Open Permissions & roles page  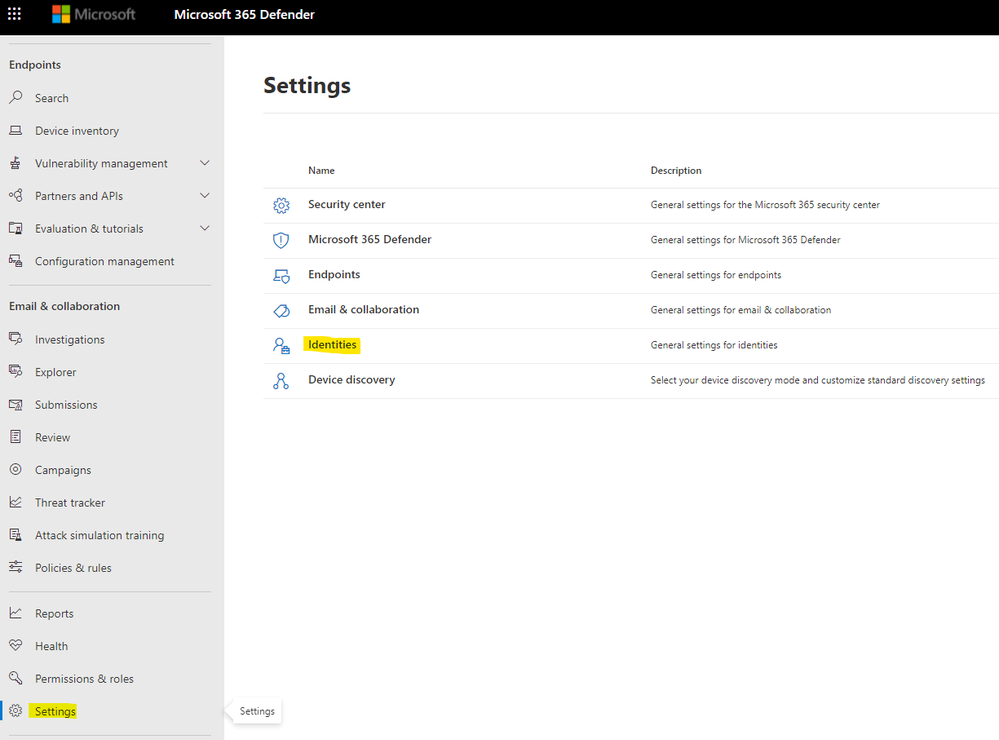coord(84,679)
